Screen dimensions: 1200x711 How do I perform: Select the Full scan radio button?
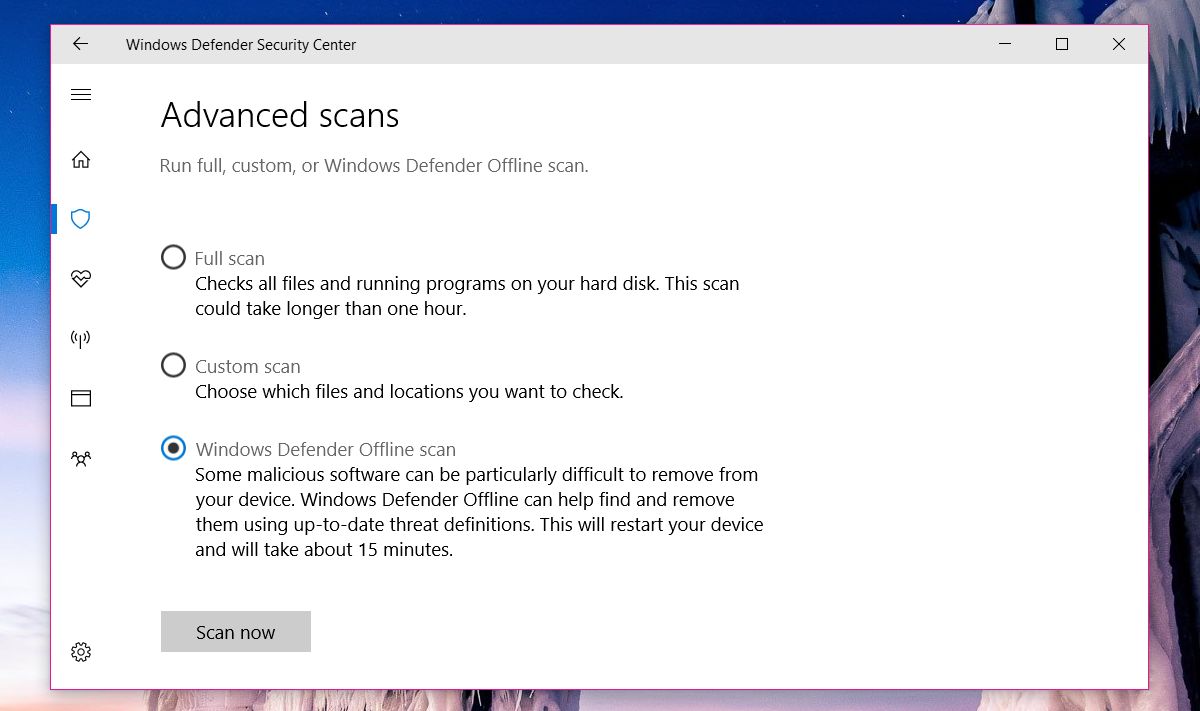tap(173, 258)
